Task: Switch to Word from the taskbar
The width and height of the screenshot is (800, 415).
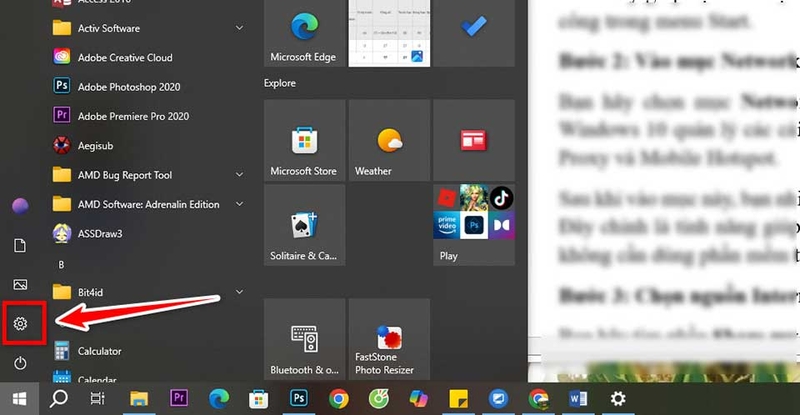Action: (578, 399)
